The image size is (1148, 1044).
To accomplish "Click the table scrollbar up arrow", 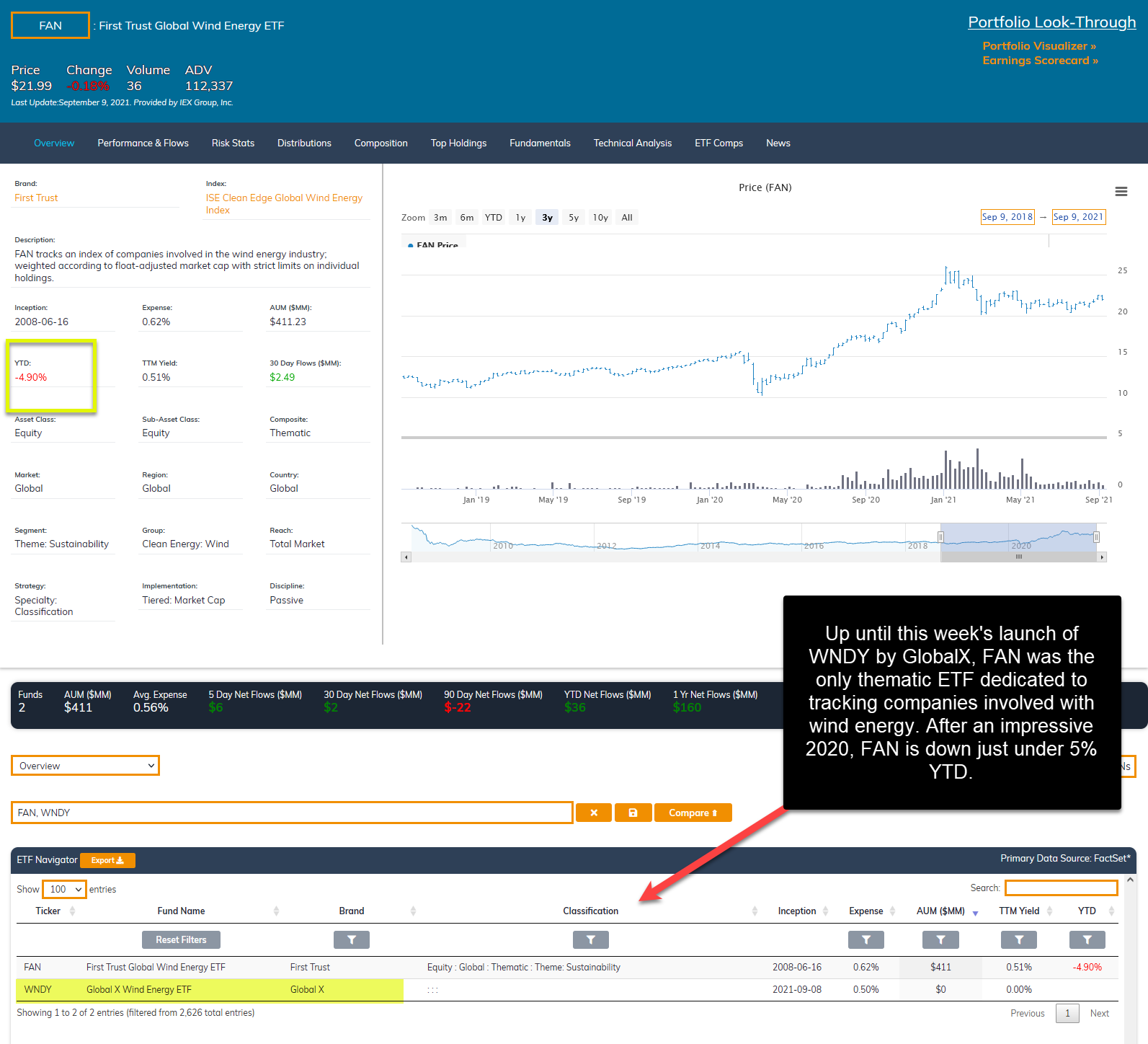I will coord(1130,880).
